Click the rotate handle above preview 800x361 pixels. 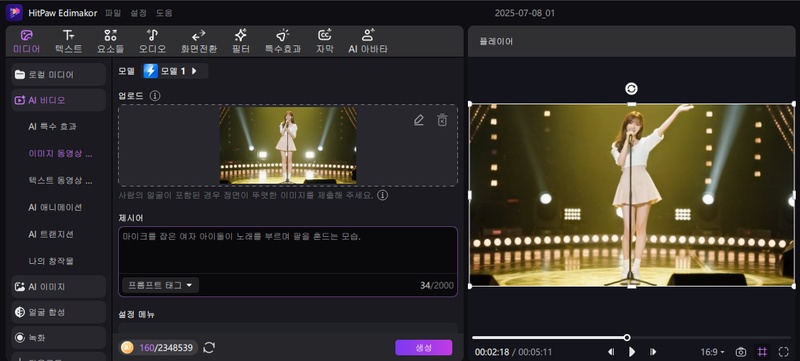631,89
